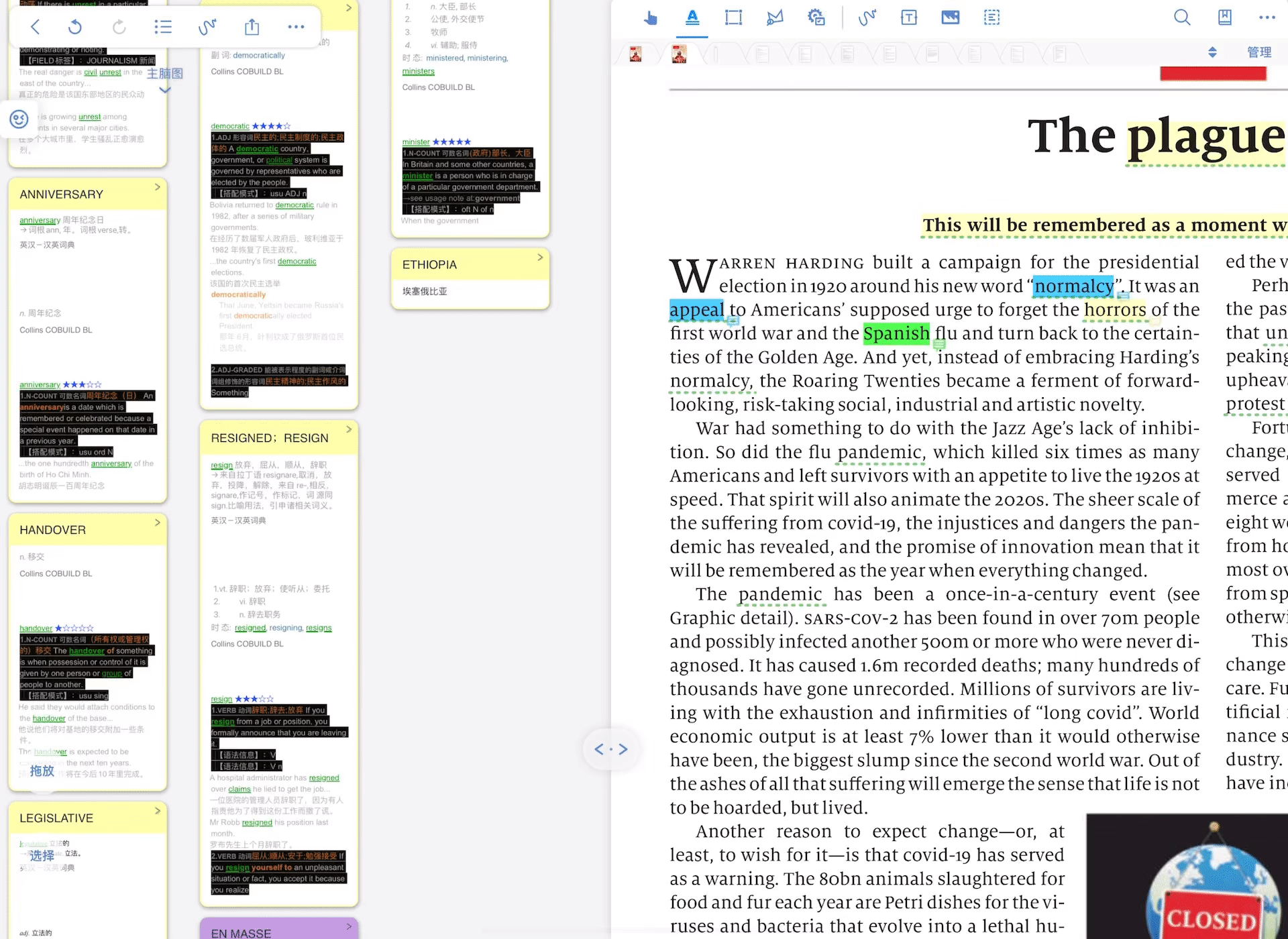Open the card list tool

point(991,18)
